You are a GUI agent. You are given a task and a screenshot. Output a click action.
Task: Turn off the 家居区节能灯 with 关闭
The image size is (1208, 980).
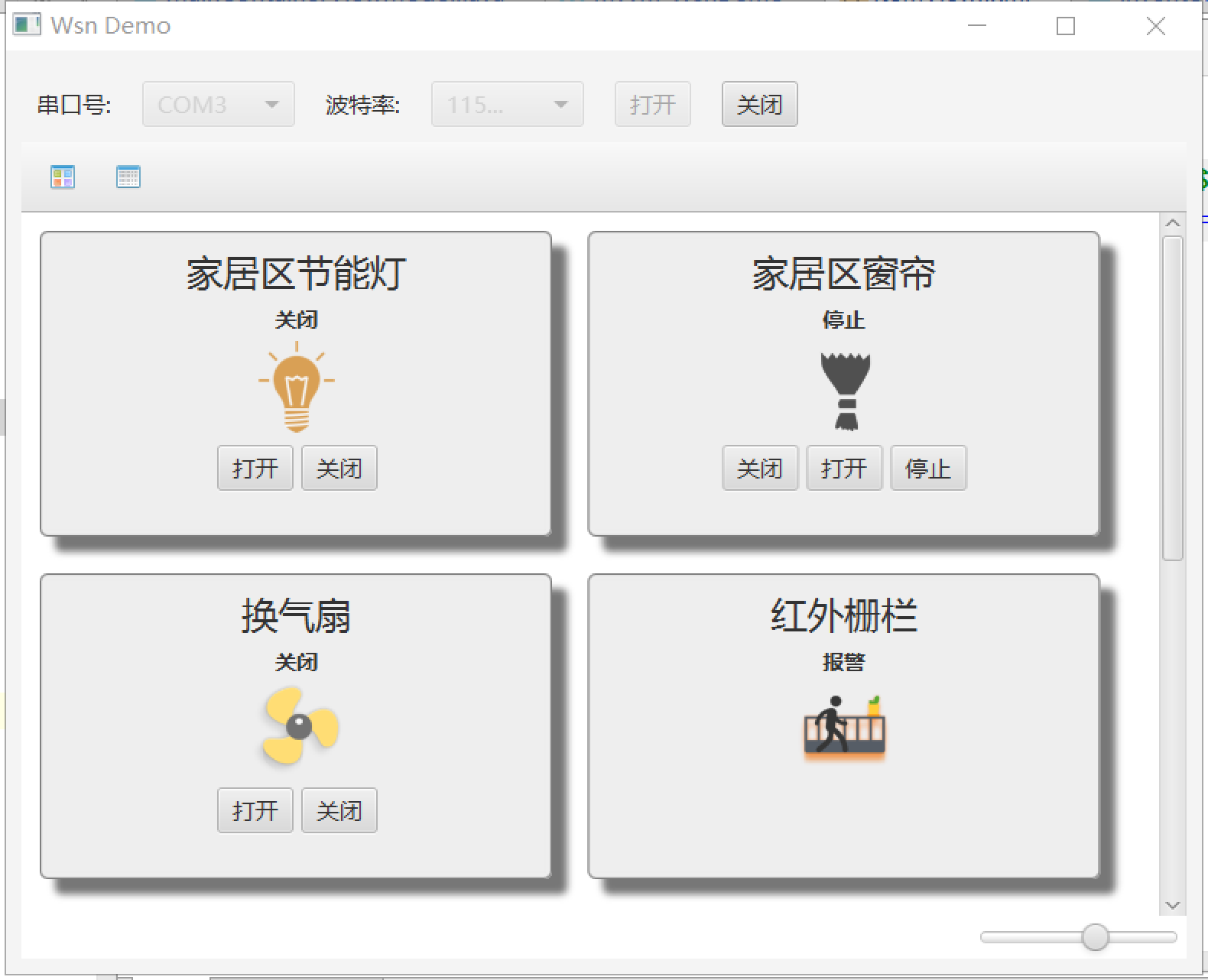pyautogui.click(x=339, y=468)
